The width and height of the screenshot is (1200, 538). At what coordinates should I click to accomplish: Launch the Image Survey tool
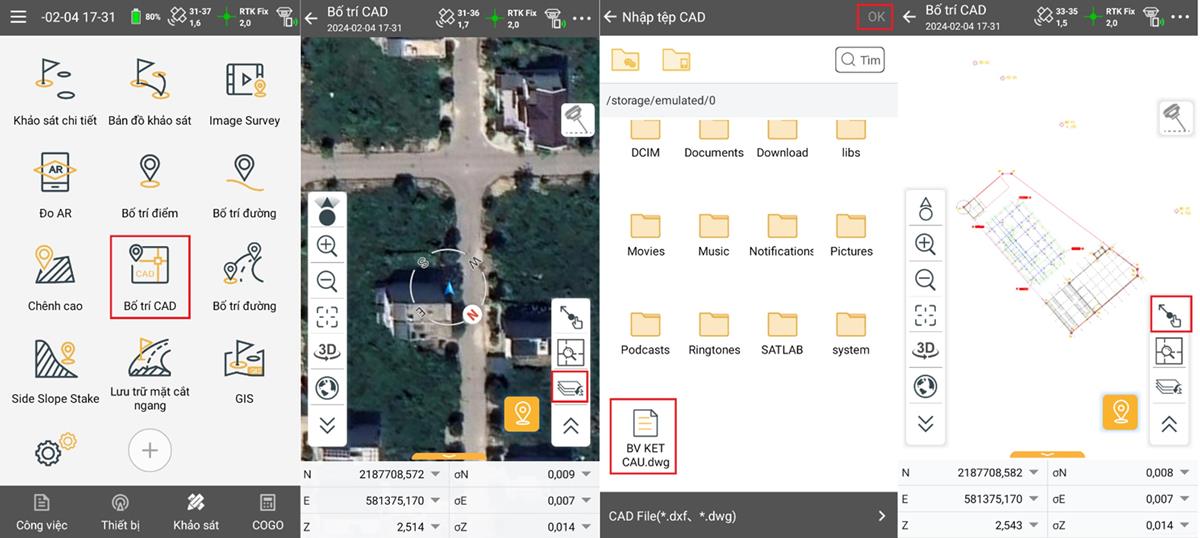tap(244, 90)
